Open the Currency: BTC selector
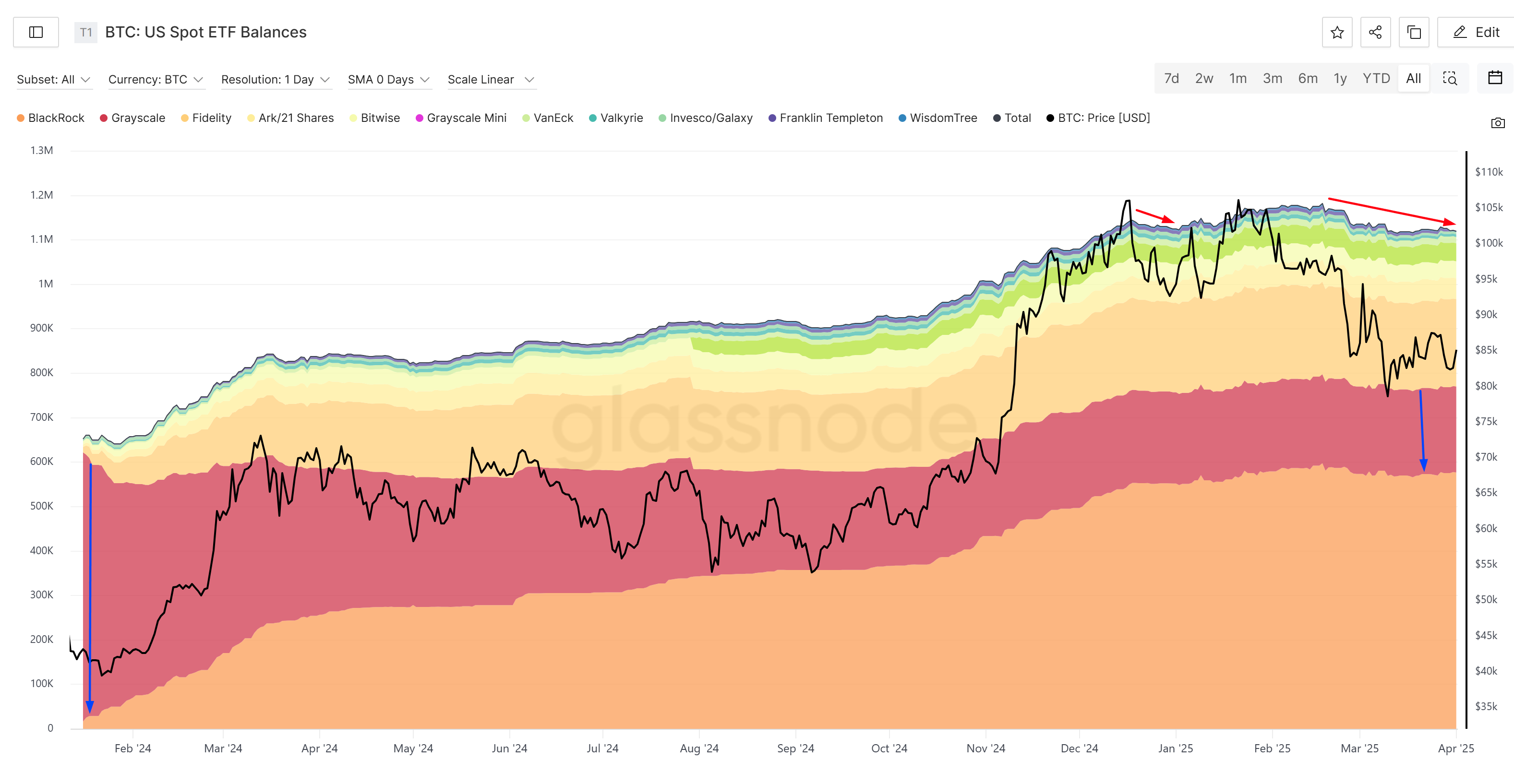 point(155,79)
